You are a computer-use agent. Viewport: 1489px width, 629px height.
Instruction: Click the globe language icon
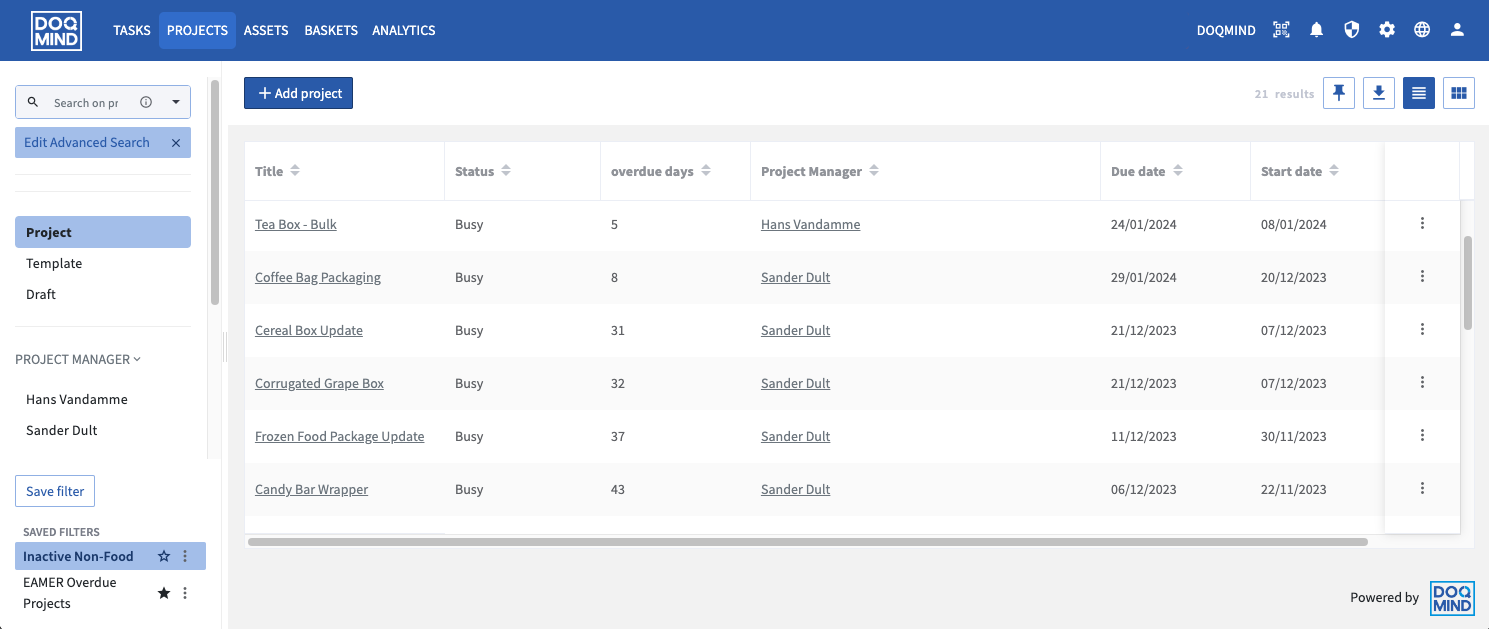click(x=1421, y=30)
